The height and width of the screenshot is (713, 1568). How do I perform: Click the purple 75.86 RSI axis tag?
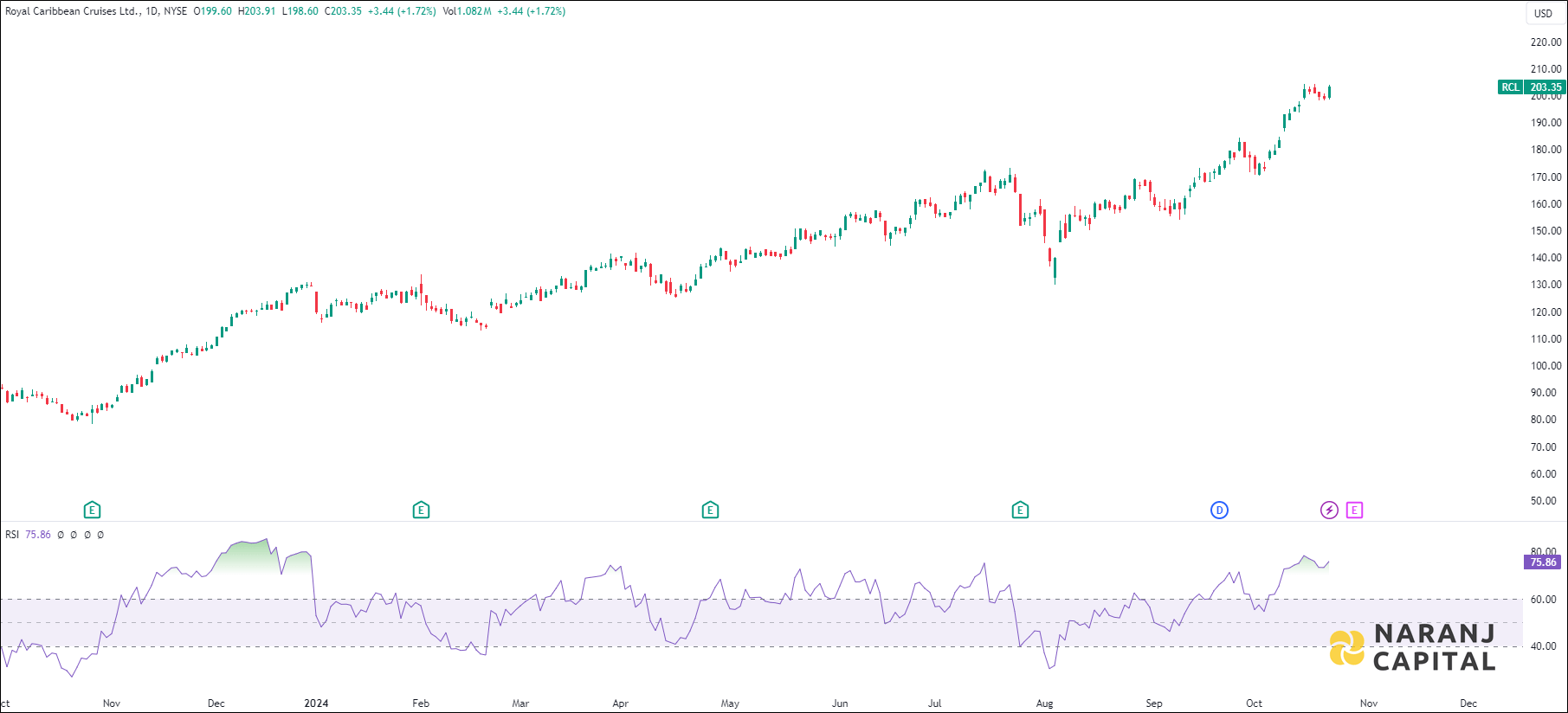[x=1542, y=562]
